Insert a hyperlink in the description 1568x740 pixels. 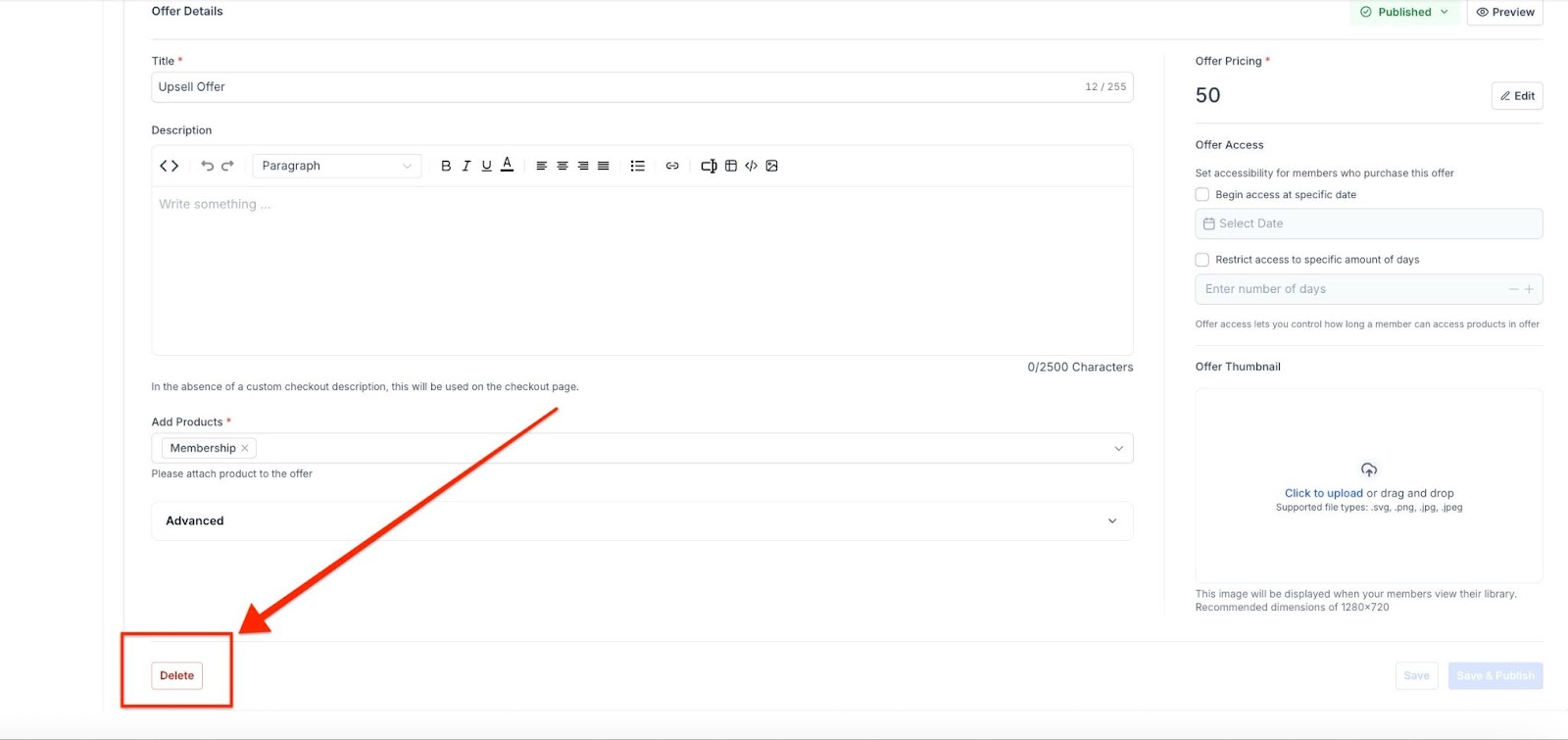(672, 166)
